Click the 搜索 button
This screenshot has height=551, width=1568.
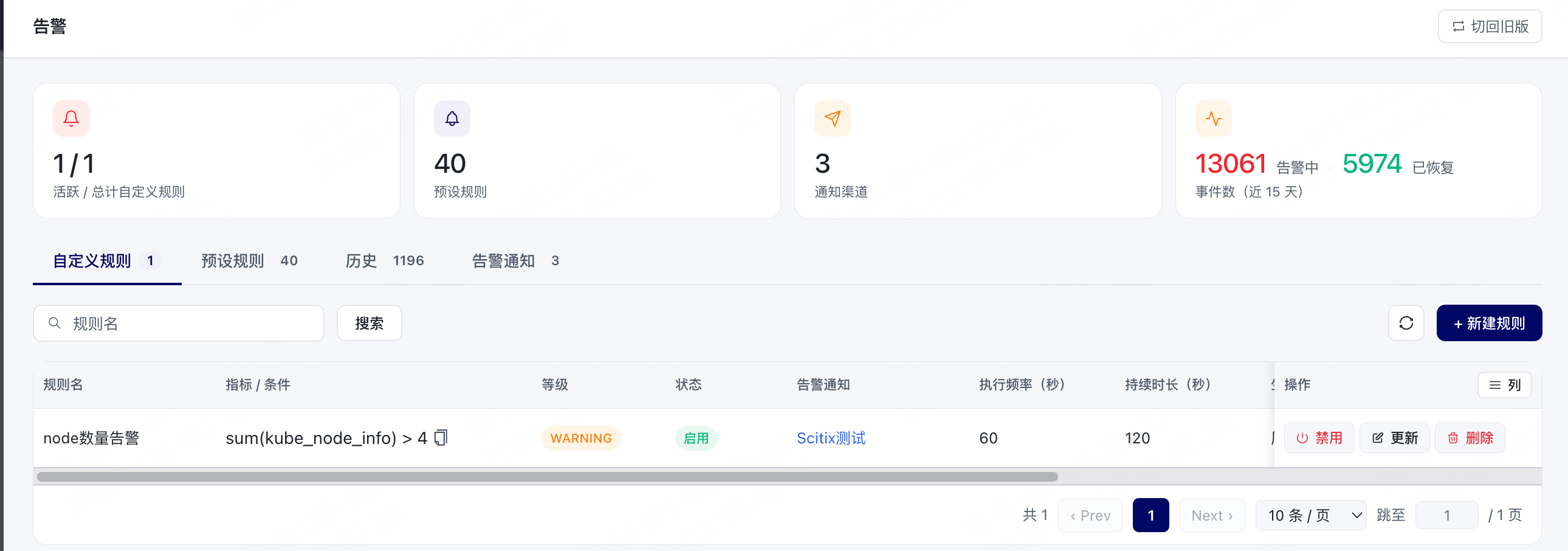click(369, 323)
